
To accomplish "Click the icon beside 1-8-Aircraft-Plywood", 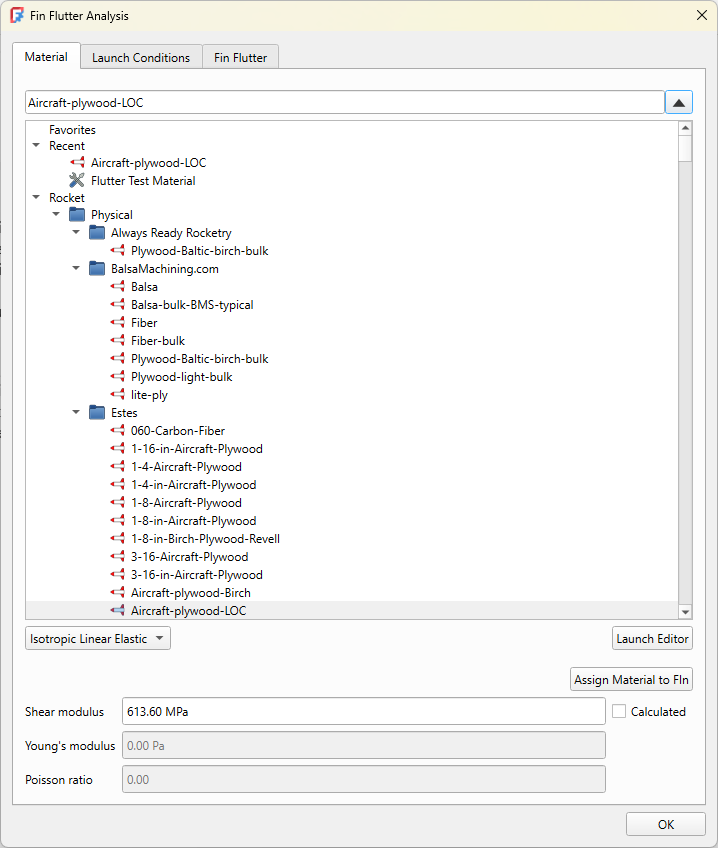I will pyautogui.click(x=117, y=502).
